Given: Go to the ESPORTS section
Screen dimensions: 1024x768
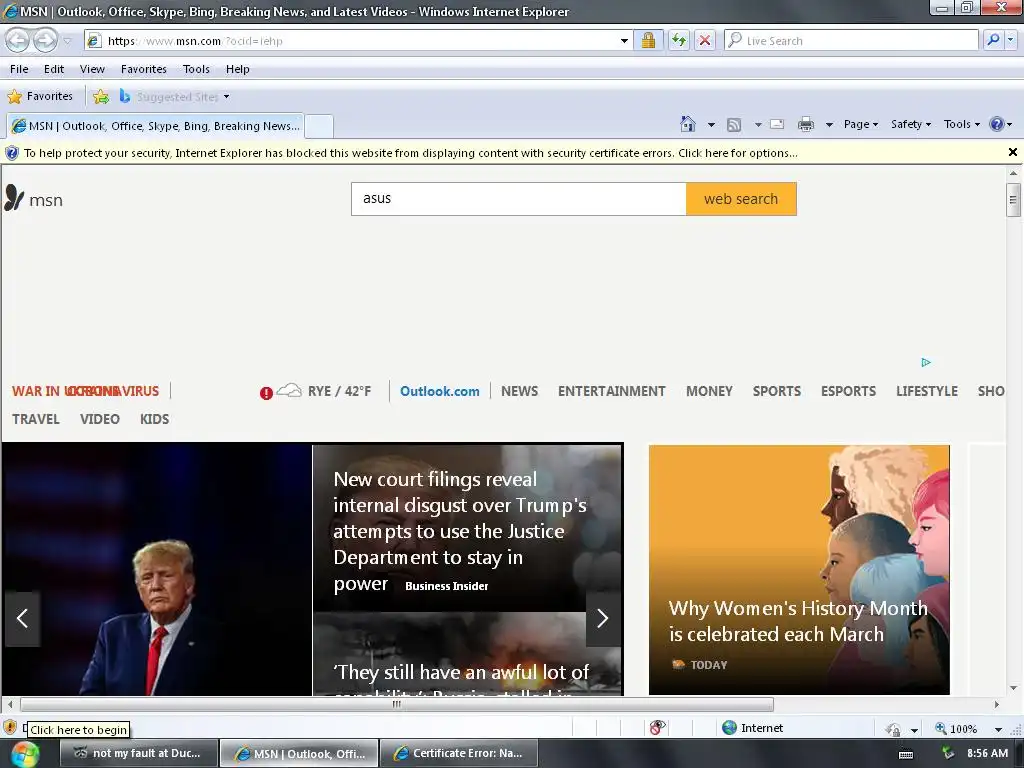Looking at the screenshot, I should click(x=848, y=391).
